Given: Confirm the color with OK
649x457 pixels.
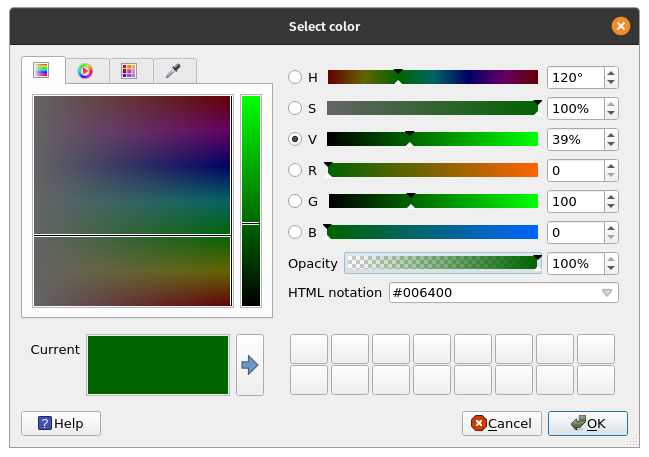Looking at the screenshot, I should click(x=588, y=423).
